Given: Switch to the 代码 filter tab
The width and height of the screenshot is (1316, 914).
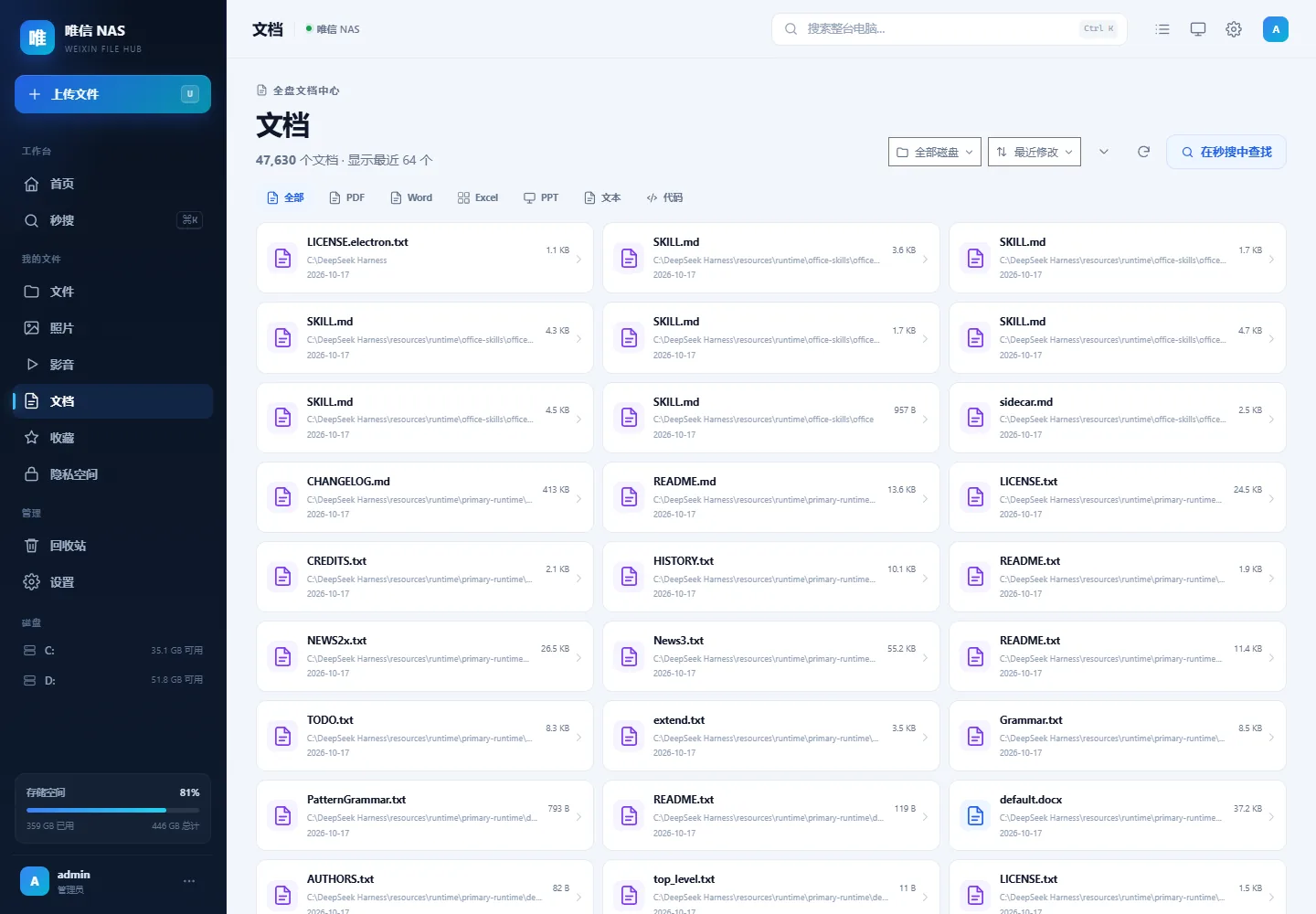Looking at the screenshot, I should [664, 197].
